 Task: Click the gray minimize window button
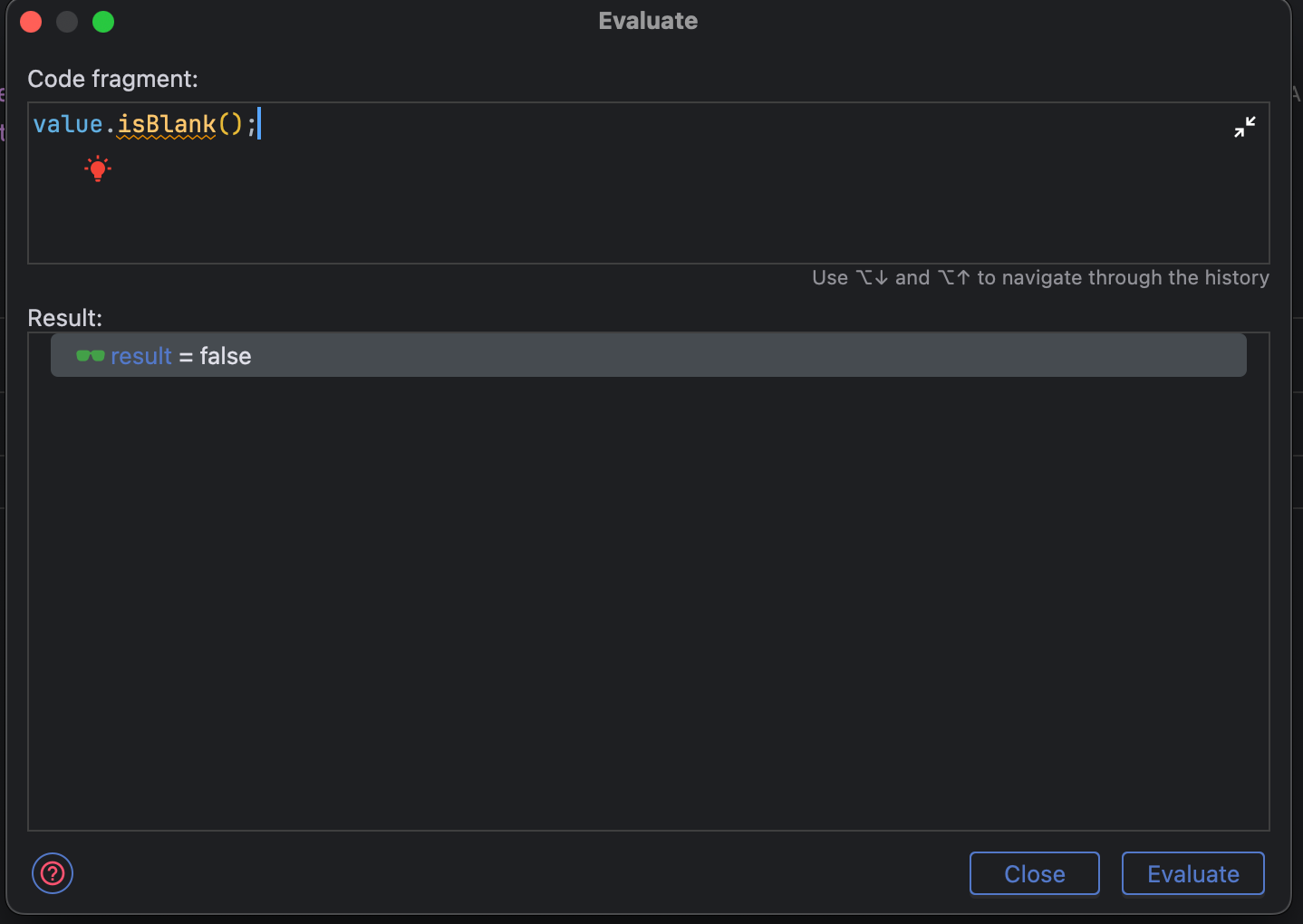coord(67,22)
